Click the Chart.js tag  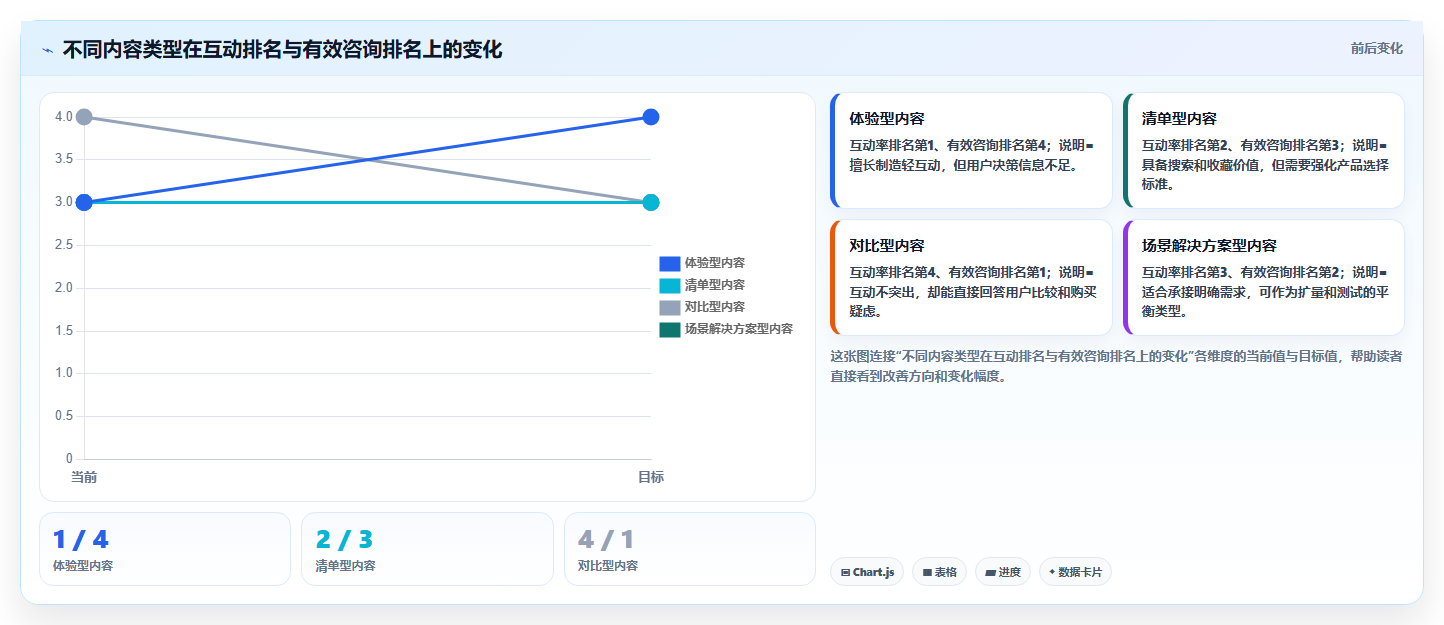coord(867,572)
